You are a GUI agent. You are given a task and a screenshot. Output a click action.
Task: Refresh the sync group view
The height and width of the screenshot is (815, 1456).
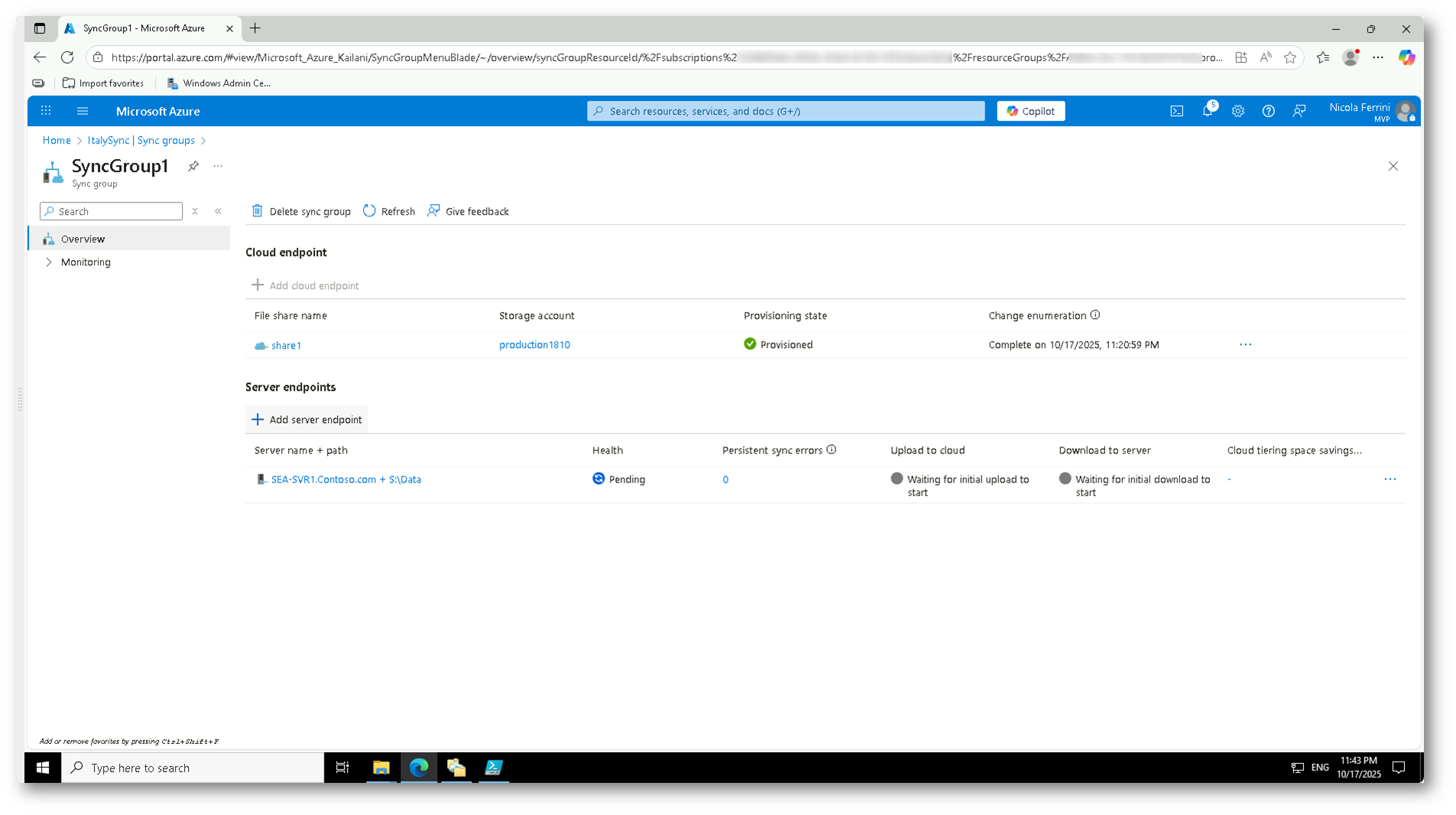389,211
